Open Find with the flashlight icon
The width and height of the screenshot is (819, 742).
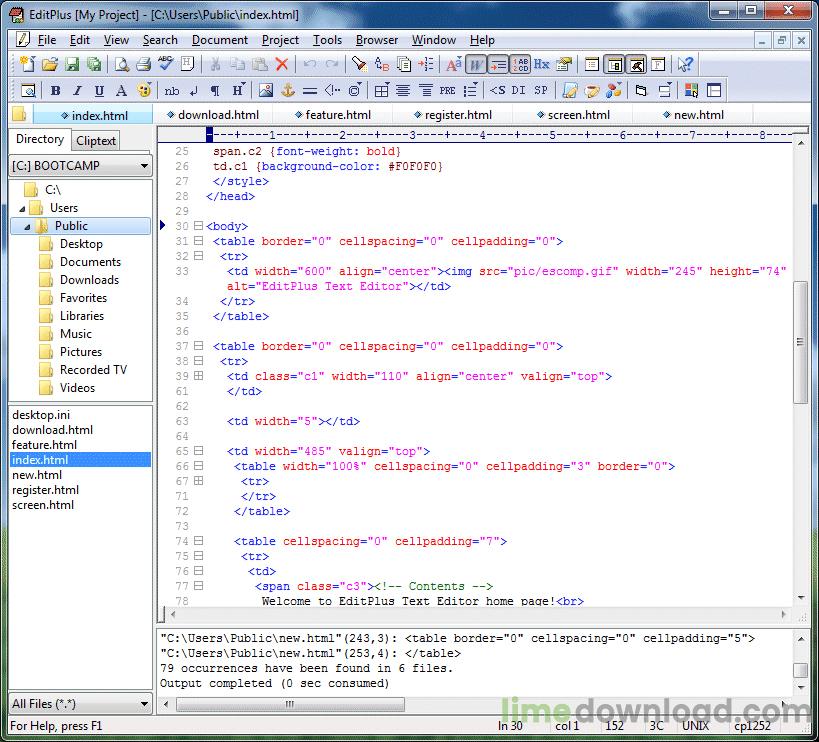359,64
